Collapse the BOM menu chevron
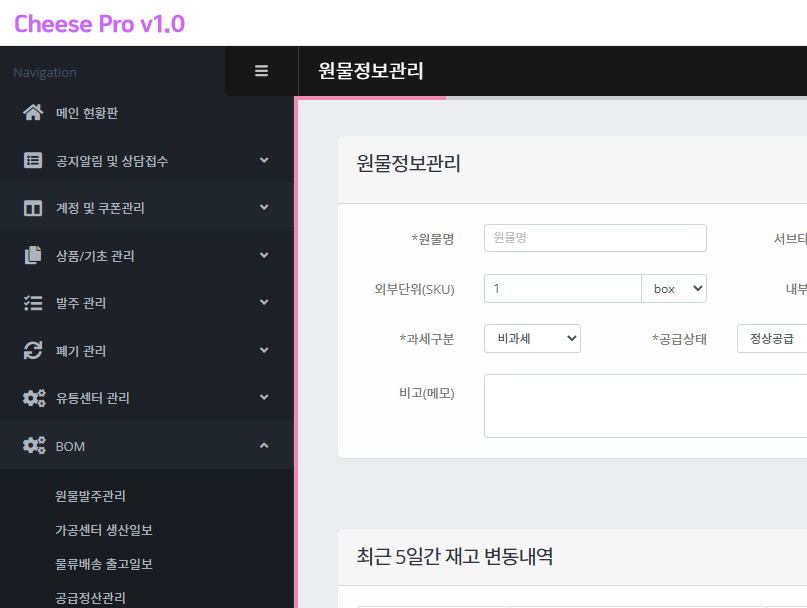 coord(264,446)
